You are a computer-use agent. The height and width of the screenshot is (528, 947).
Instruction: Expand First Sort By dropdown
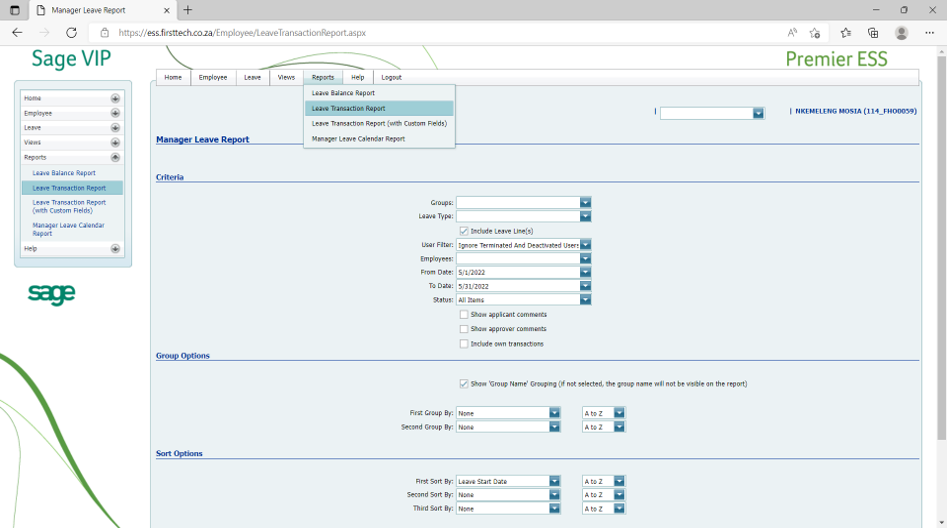[554, 481]
